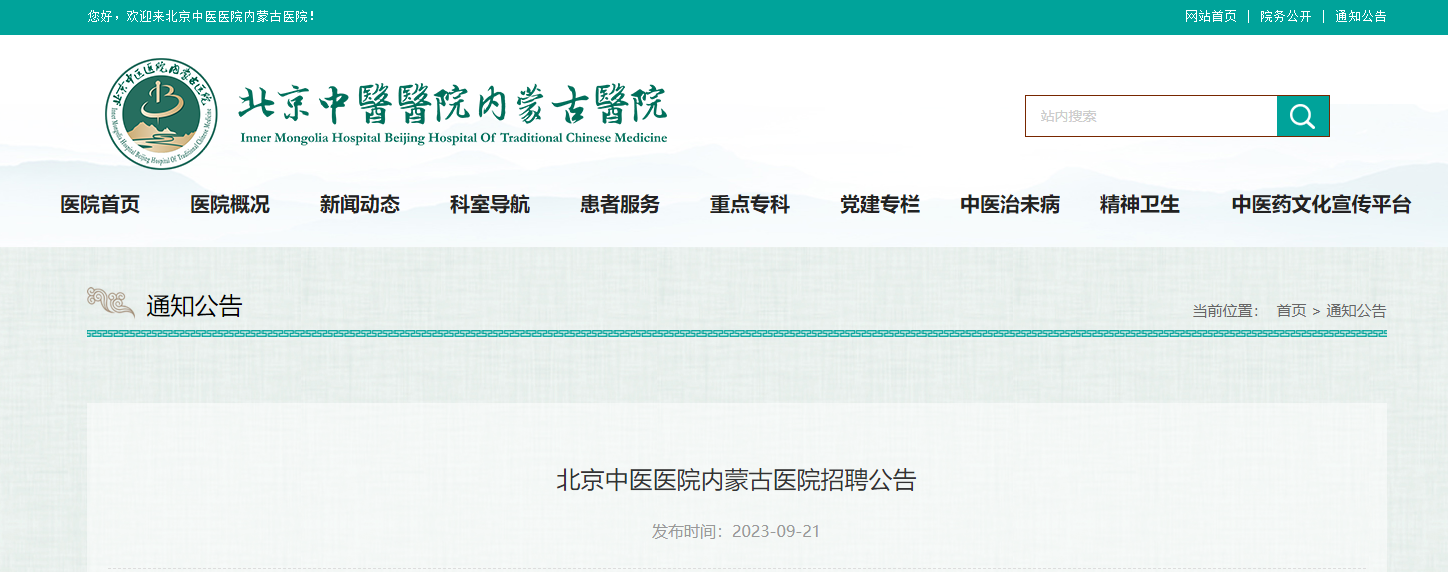
Task: Click 首页 in the breadcrumb path
Action: coord(1291,311)
